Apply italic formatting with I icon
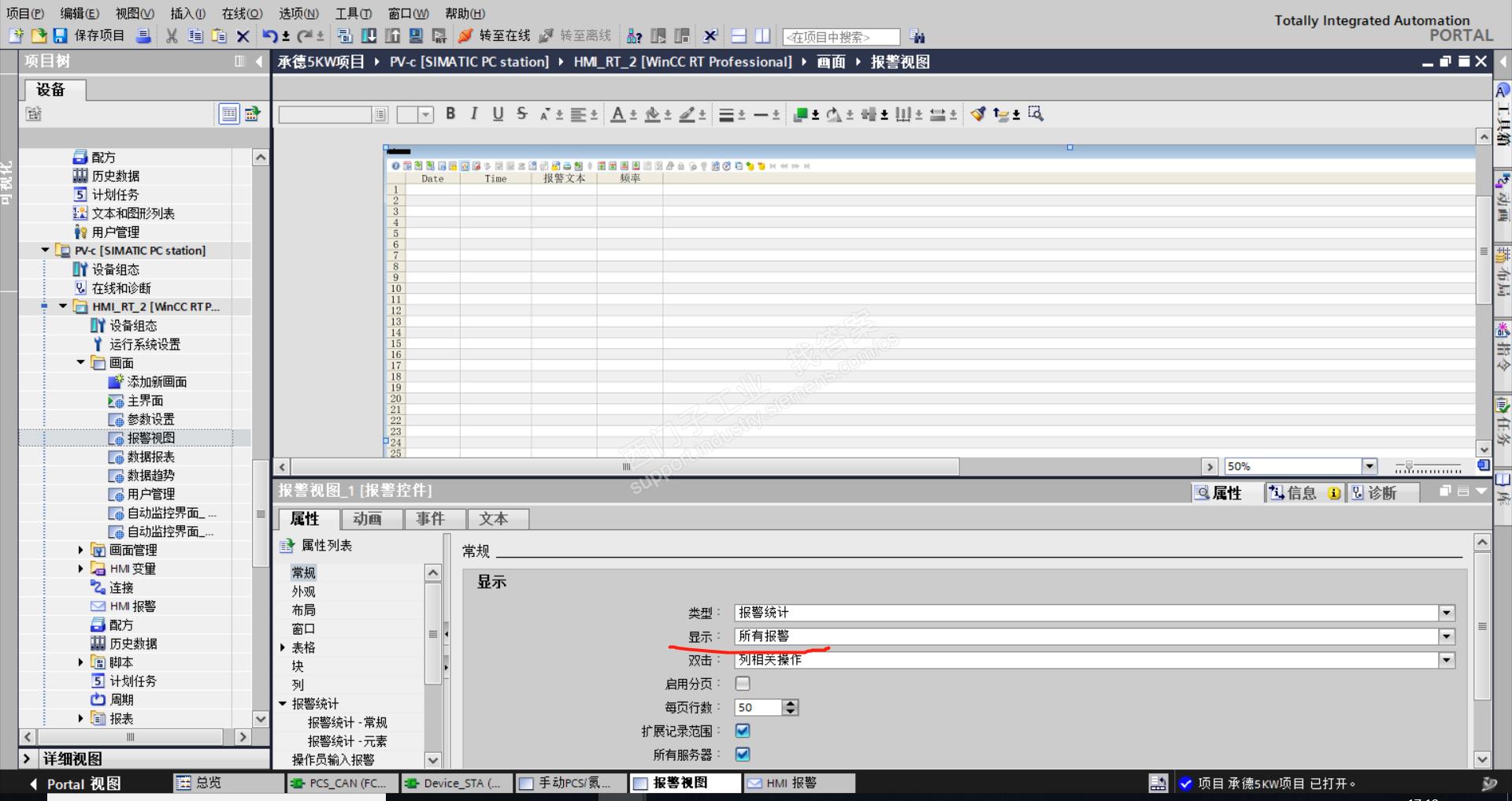This screenshot has height=801, width=1512. coord(474,113)
